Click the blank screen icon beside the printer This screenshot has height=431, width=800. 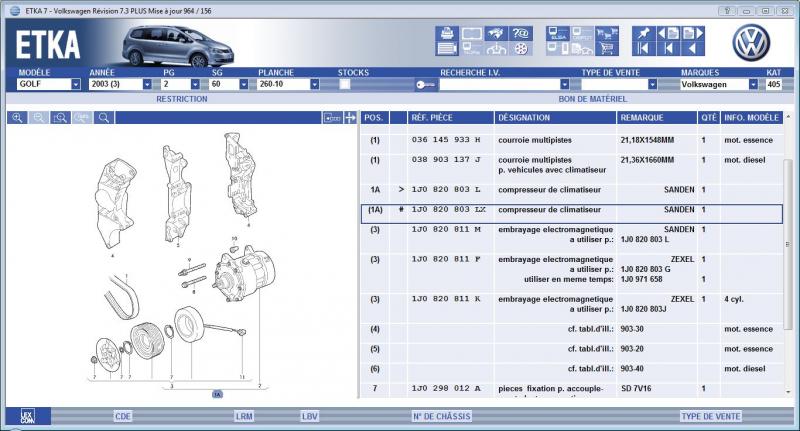471,34
